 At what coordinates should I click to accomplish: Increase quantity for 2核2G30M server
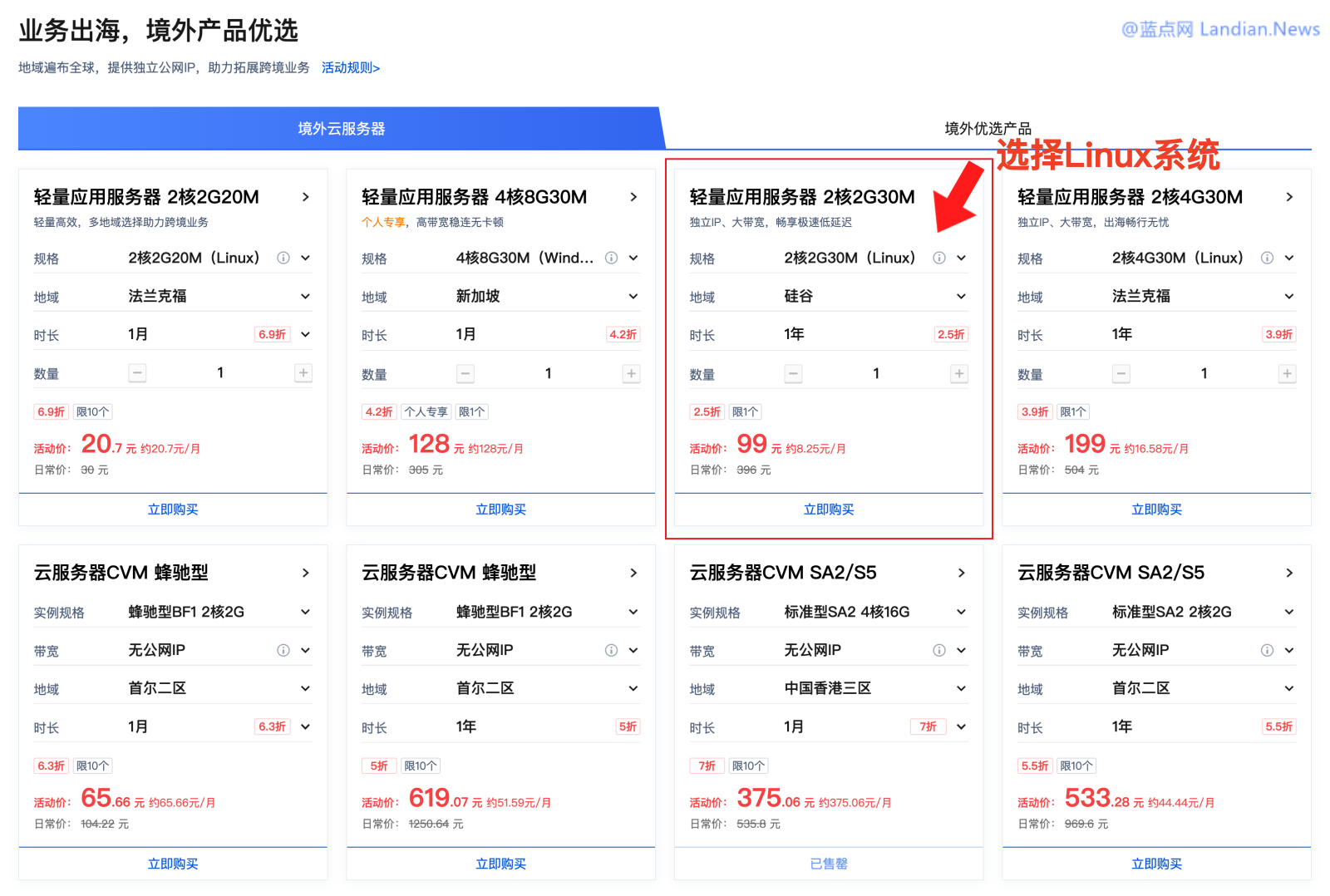point(959,374)
